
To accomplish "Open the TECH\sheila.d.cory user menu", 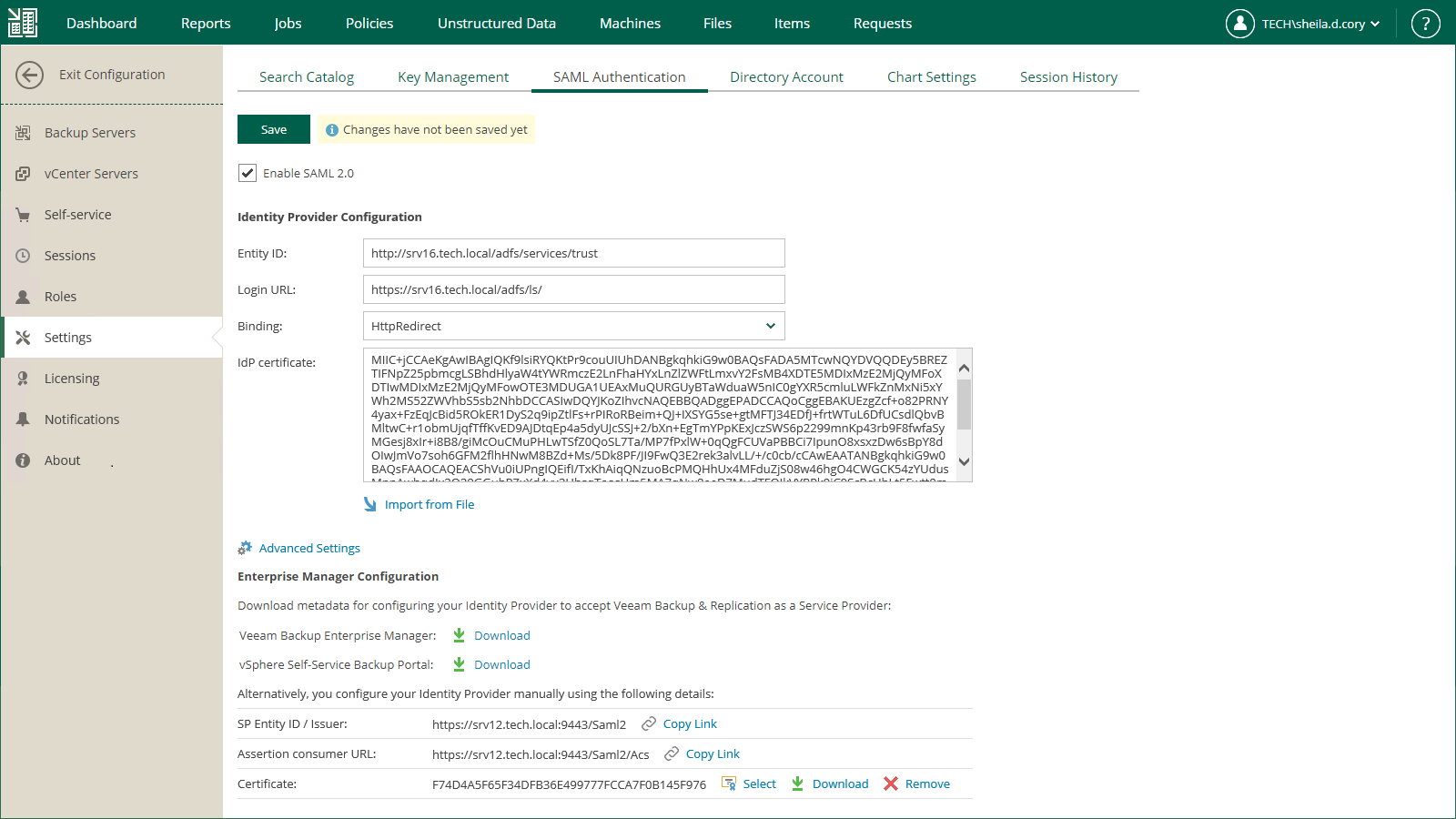I will pyautogui.click(x=1303, y=24).
